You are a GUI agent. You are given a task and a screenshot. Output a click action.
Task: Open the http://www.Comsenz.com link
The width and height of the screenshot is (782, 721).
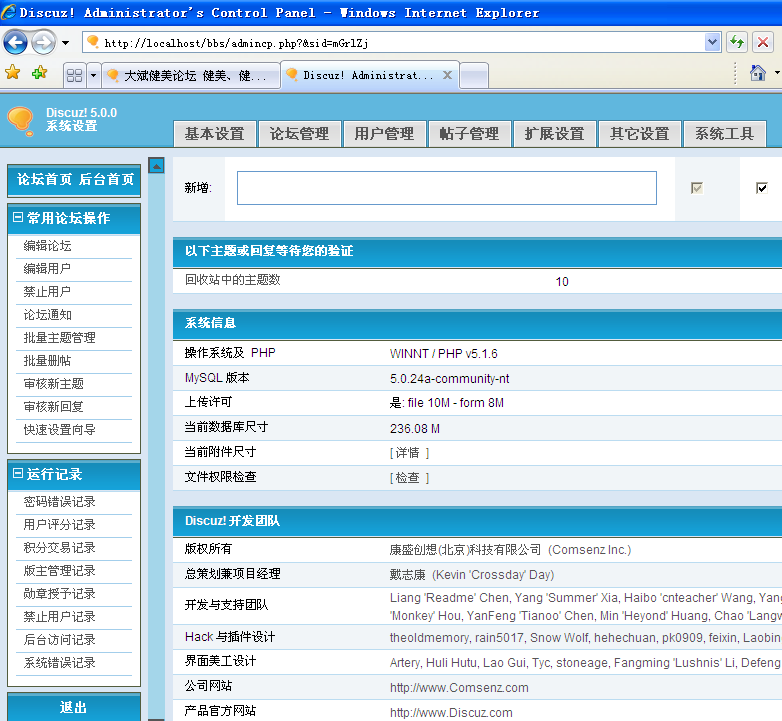pos(459,688)
